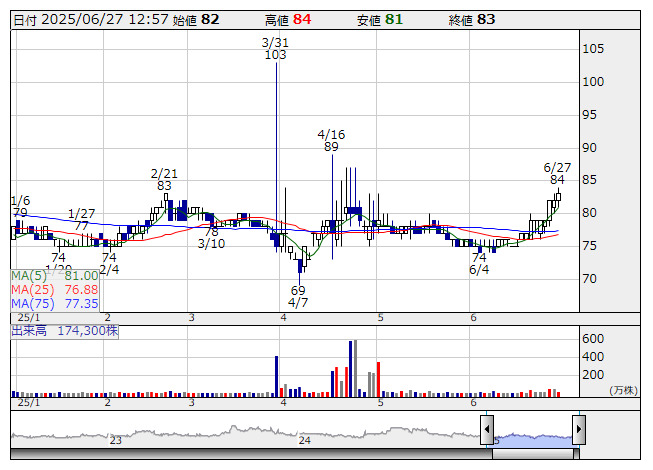Click the 2/21 high marker 83
Viewport: 653px width, 470px height.
(164, 185)
